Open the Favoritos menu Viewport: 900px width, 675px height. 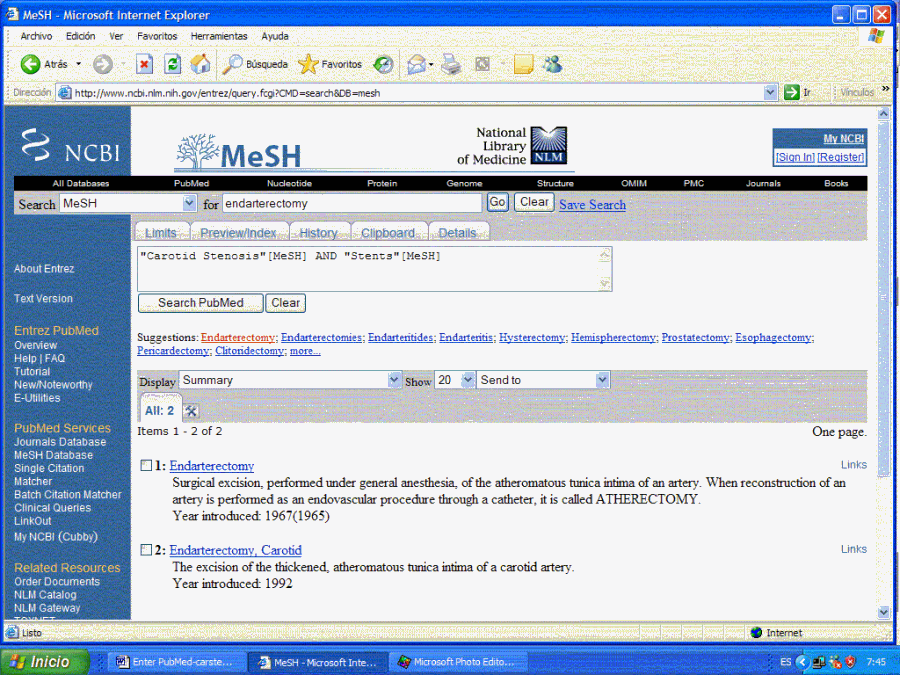tap(156, 36)
